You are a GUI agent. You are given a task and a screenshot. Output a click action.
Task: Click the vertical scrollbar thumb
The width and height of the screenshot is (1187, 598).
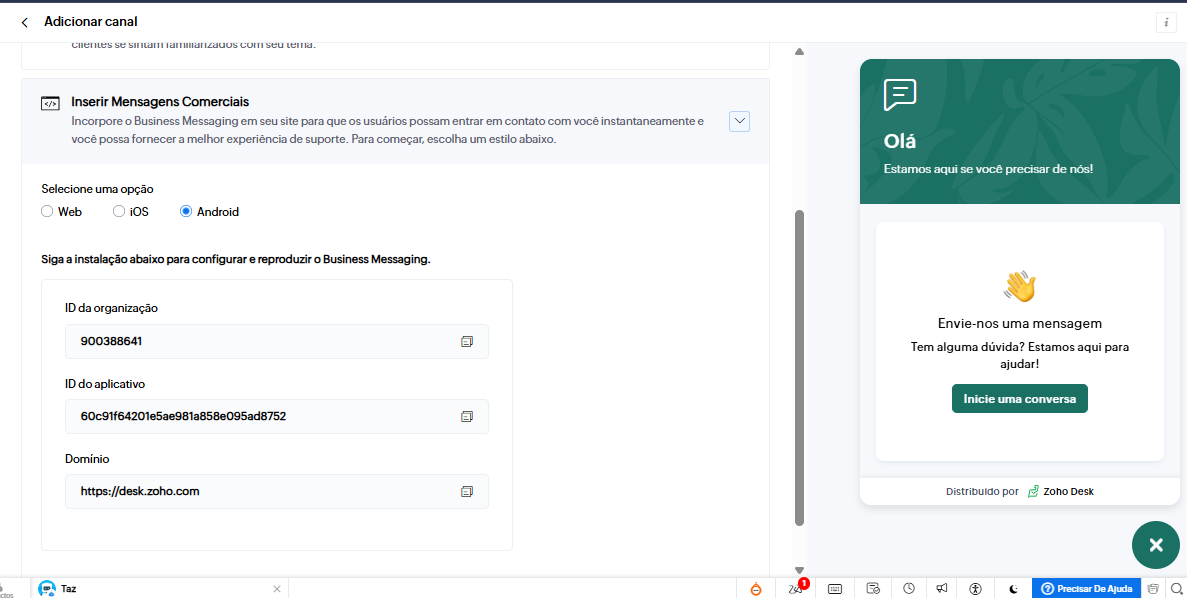pos(799,366)
